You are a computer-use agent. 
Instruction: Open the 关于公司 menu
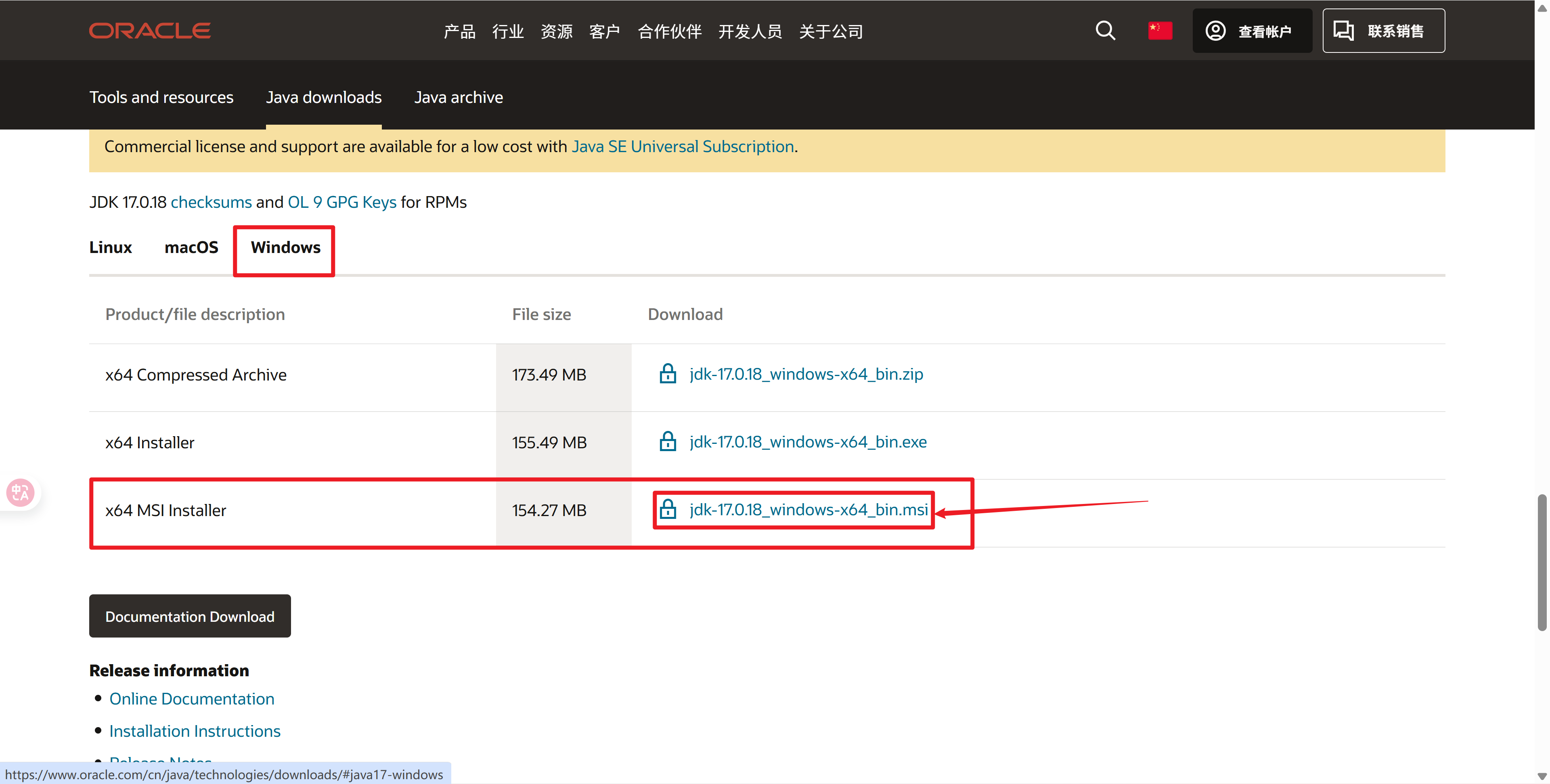[831, 31]
